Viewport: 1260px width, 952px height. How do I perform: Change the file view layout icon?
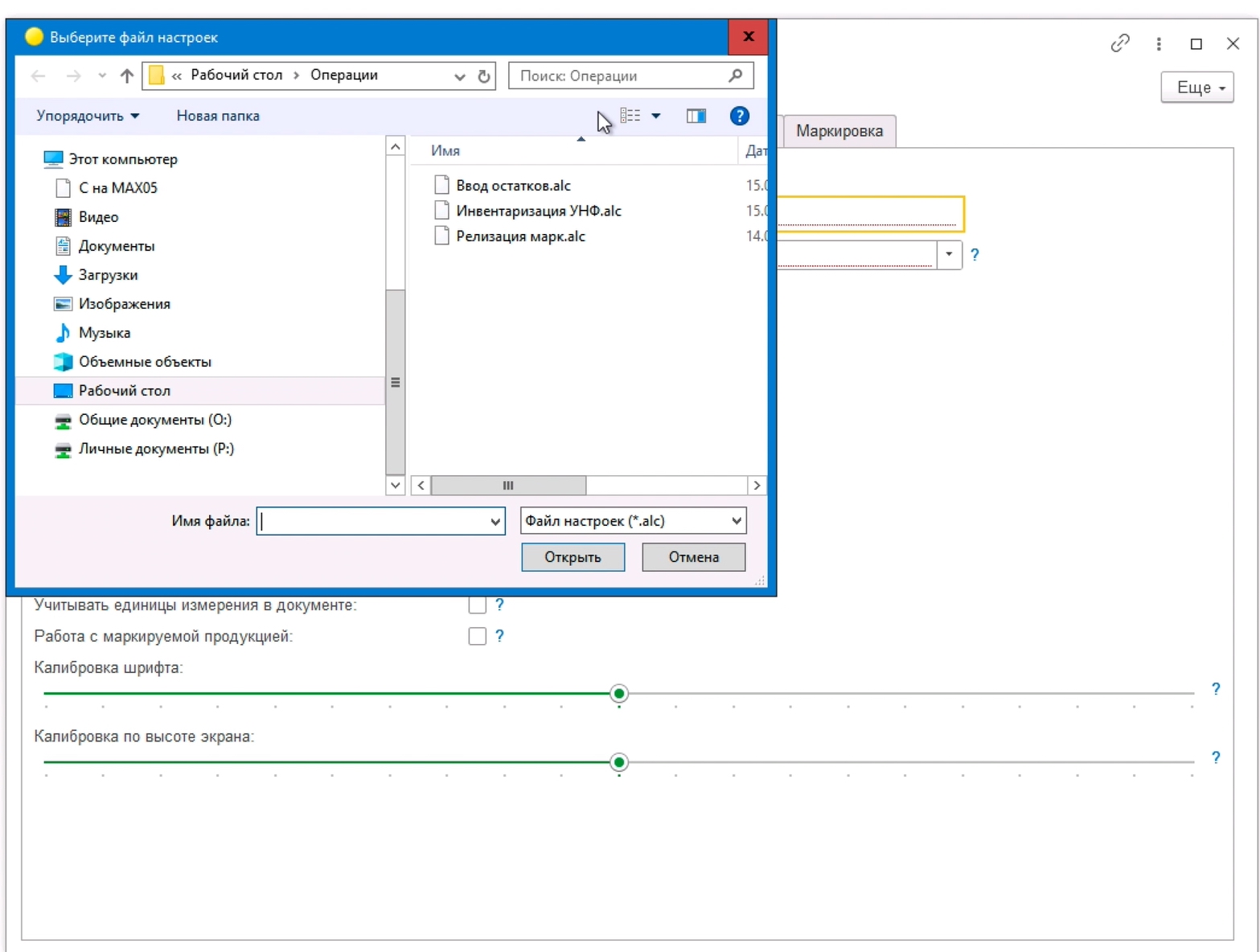pos(630,116)
